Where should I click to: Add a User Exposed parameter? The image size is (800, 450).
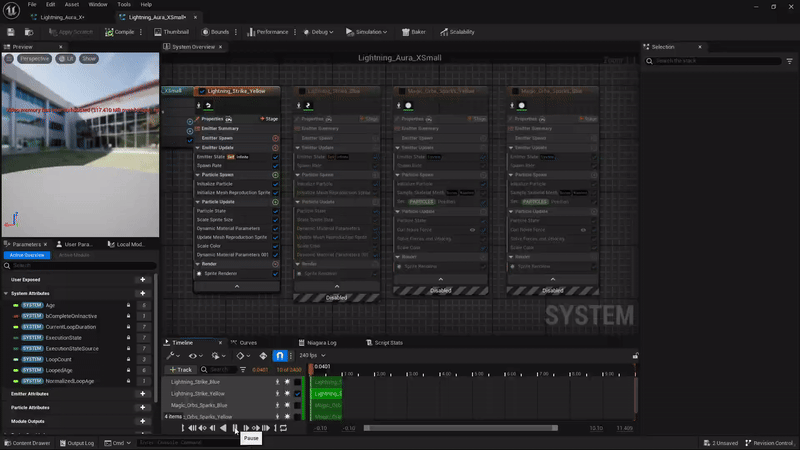click(x=143, y=280)
